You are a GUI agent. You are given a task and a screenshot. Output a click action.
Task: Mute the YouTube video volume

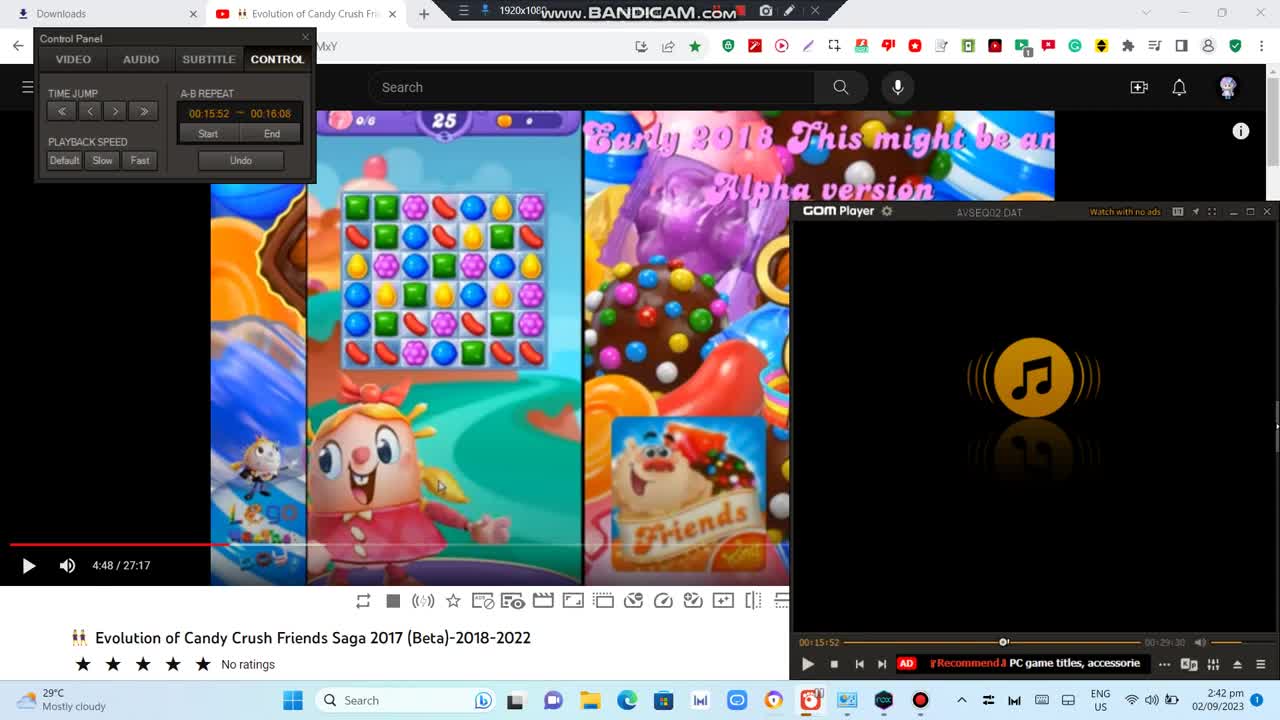(67, 566)
